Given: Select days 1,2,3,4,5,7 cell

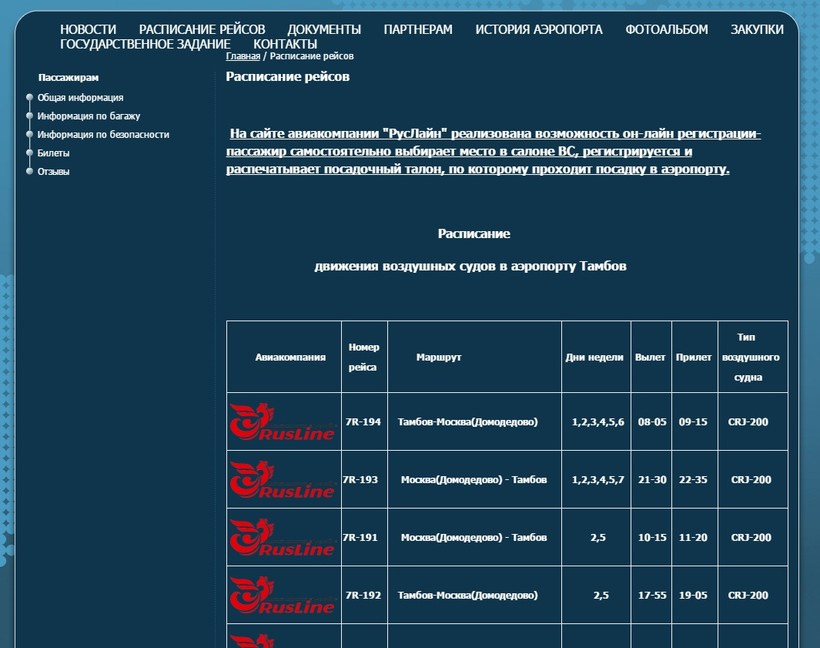Looking at the screenshot, I should tap(596, 480).
